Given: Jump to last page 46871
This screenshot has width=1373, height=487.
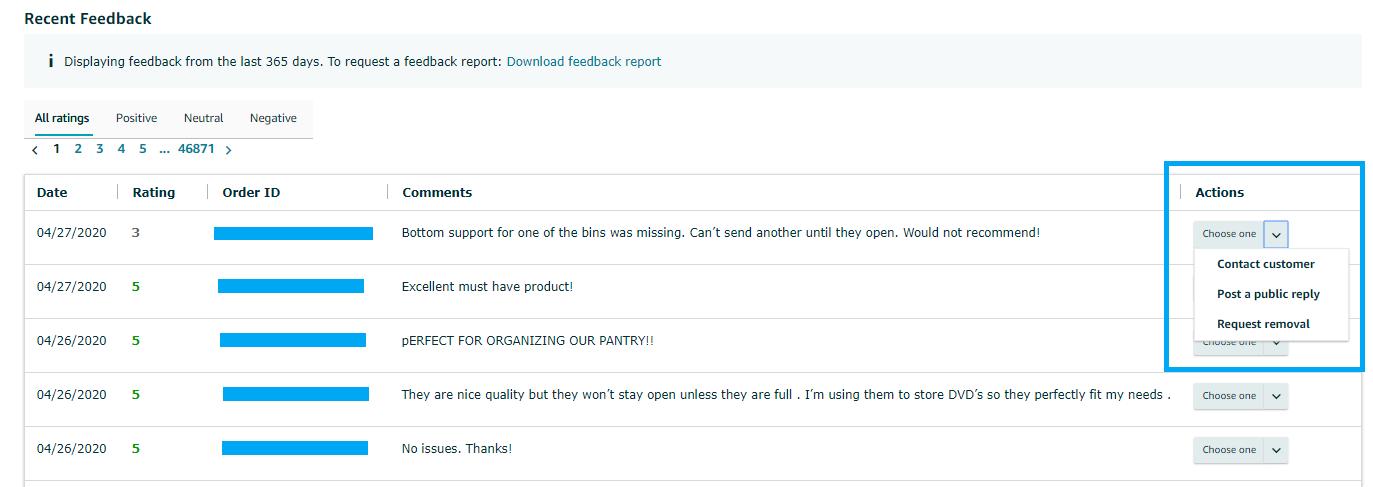Looking at the screenshot, I should (x=196, y=149).
